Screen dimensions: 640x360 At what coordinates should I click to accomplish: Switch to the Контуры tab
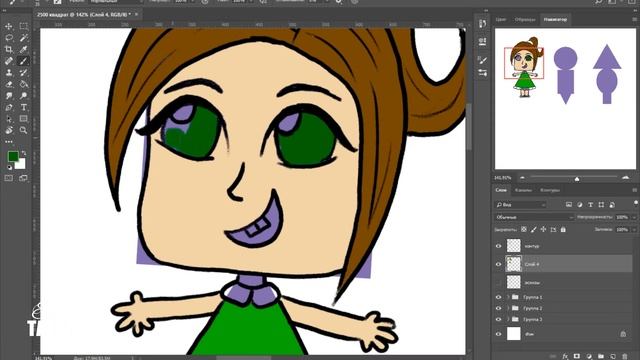coord(550,190)
